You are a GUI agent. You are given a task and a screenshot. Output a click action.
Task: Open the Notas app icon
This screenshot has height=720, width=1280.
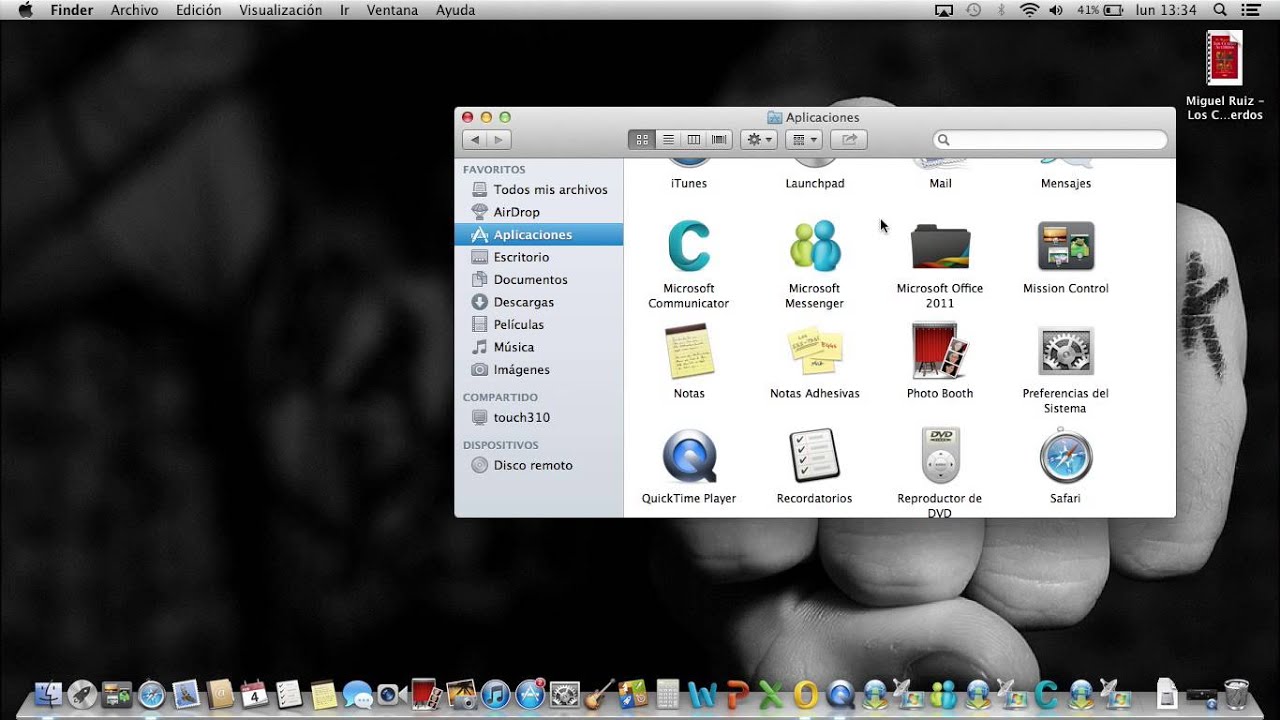tap(689, 350)
